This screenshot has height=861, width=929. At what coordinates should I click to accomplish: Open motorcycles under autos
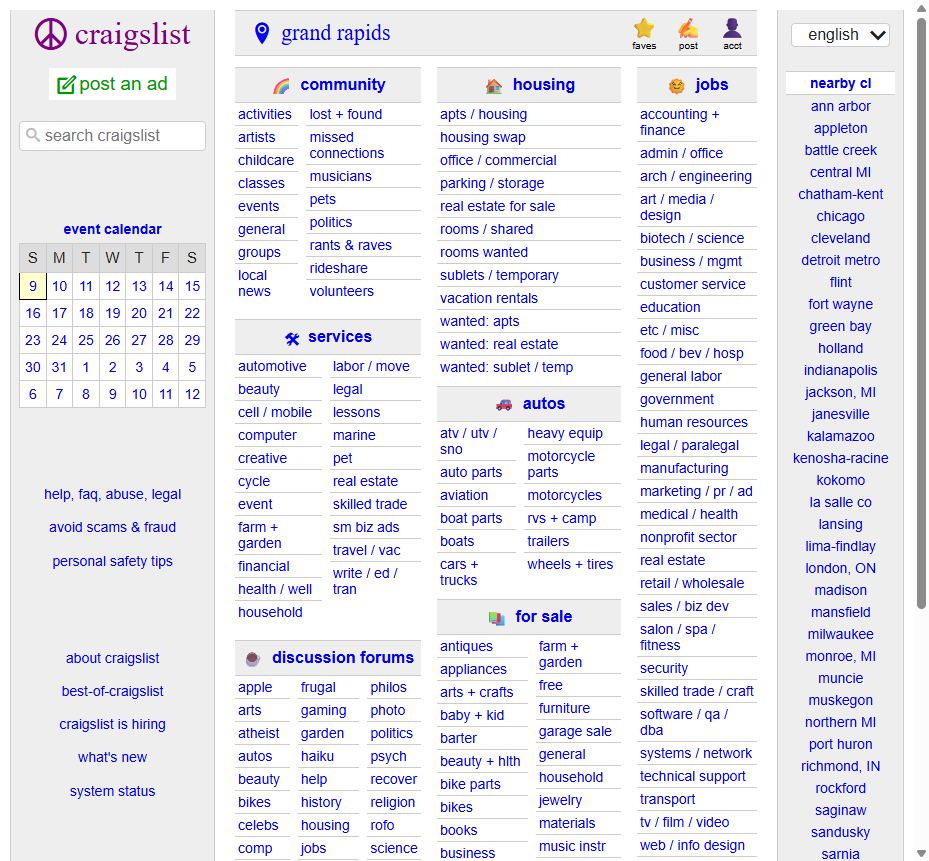pyautogui.click(x=564, y=495)
